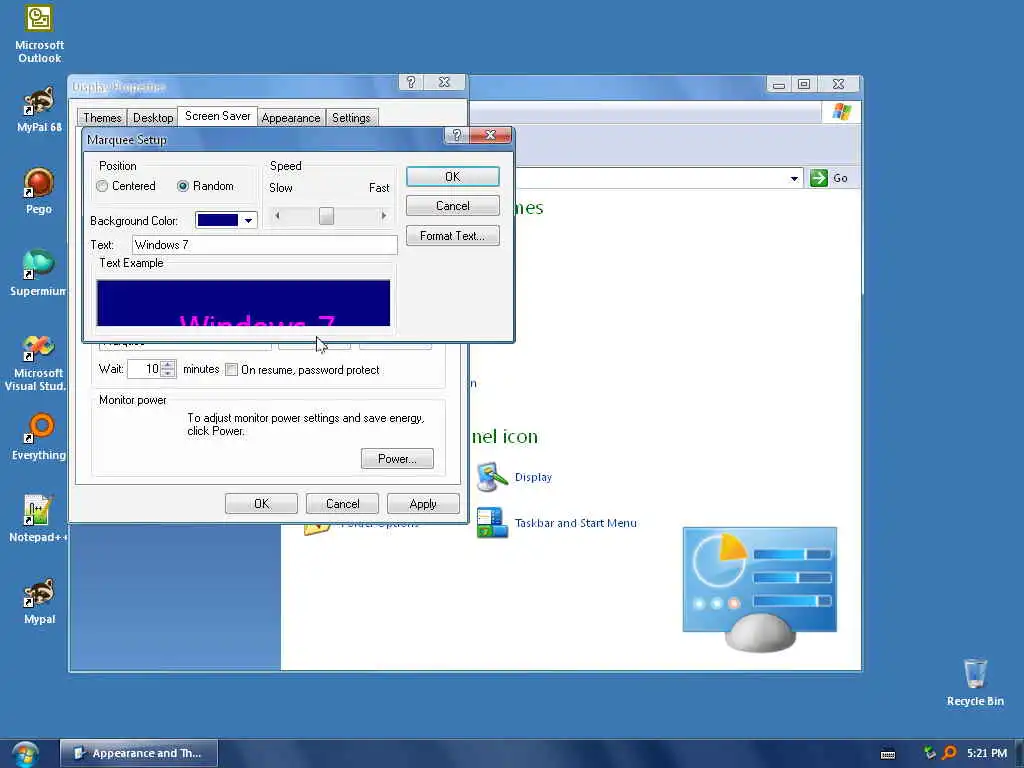The height and width of the screenshot is (768, 1024).
Task: Click the Wait minutes value field
Action: 144,369
